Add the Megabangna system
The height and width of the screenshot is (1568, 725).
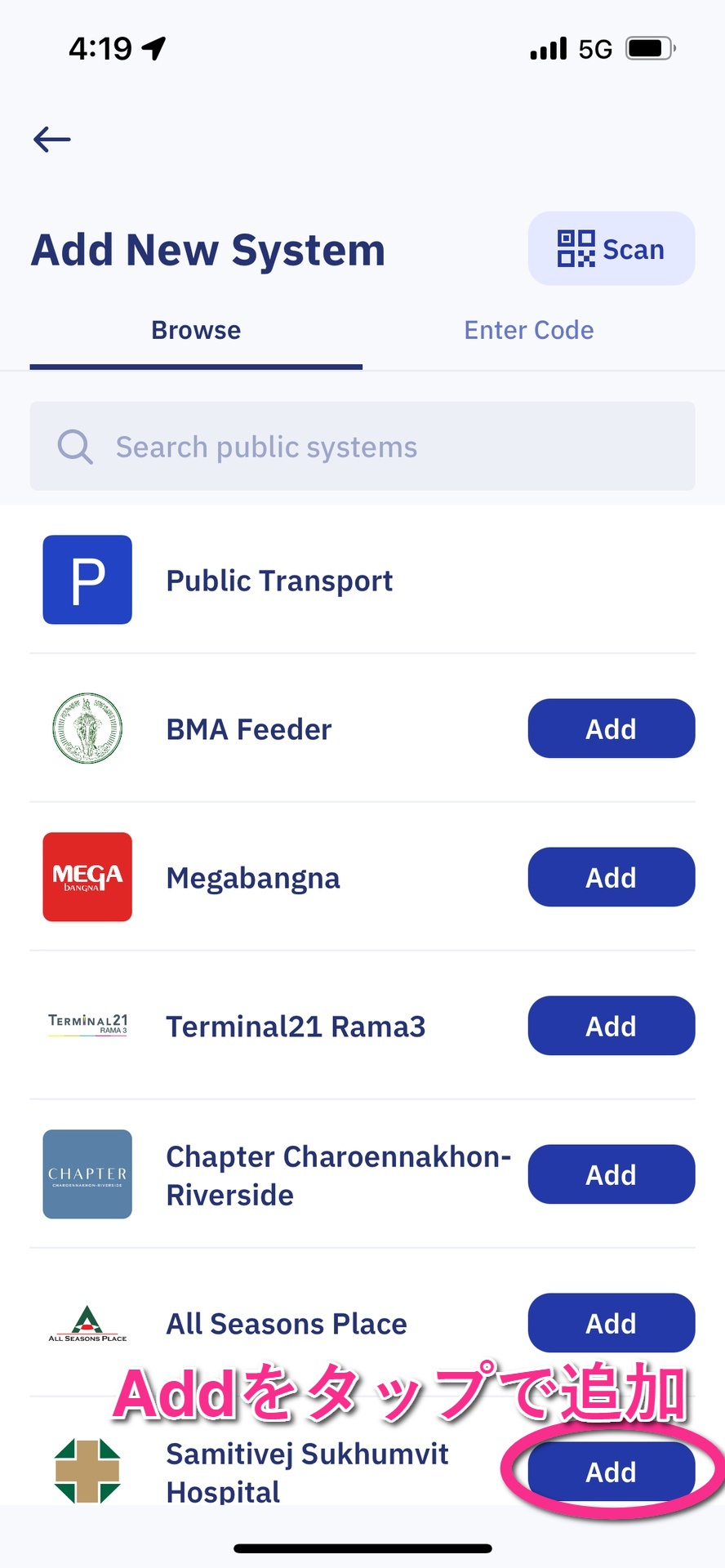point(612,877)
